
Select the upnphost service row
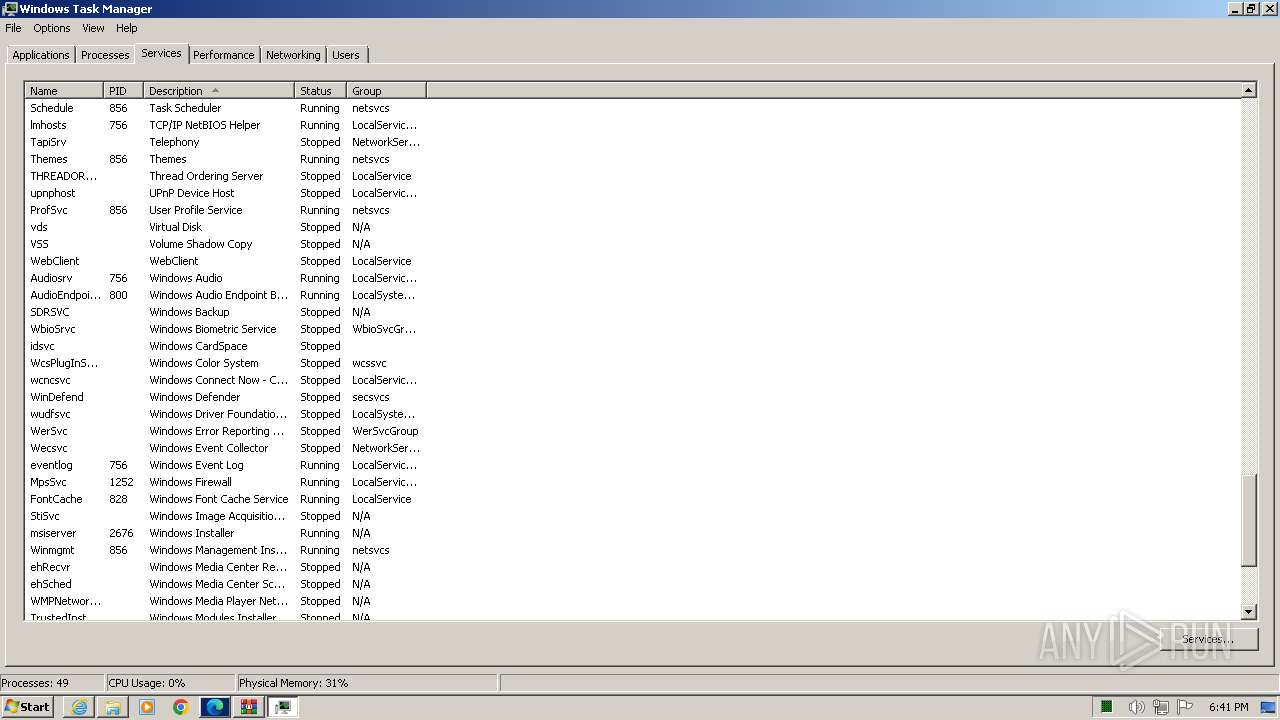[x=226, y=193]
